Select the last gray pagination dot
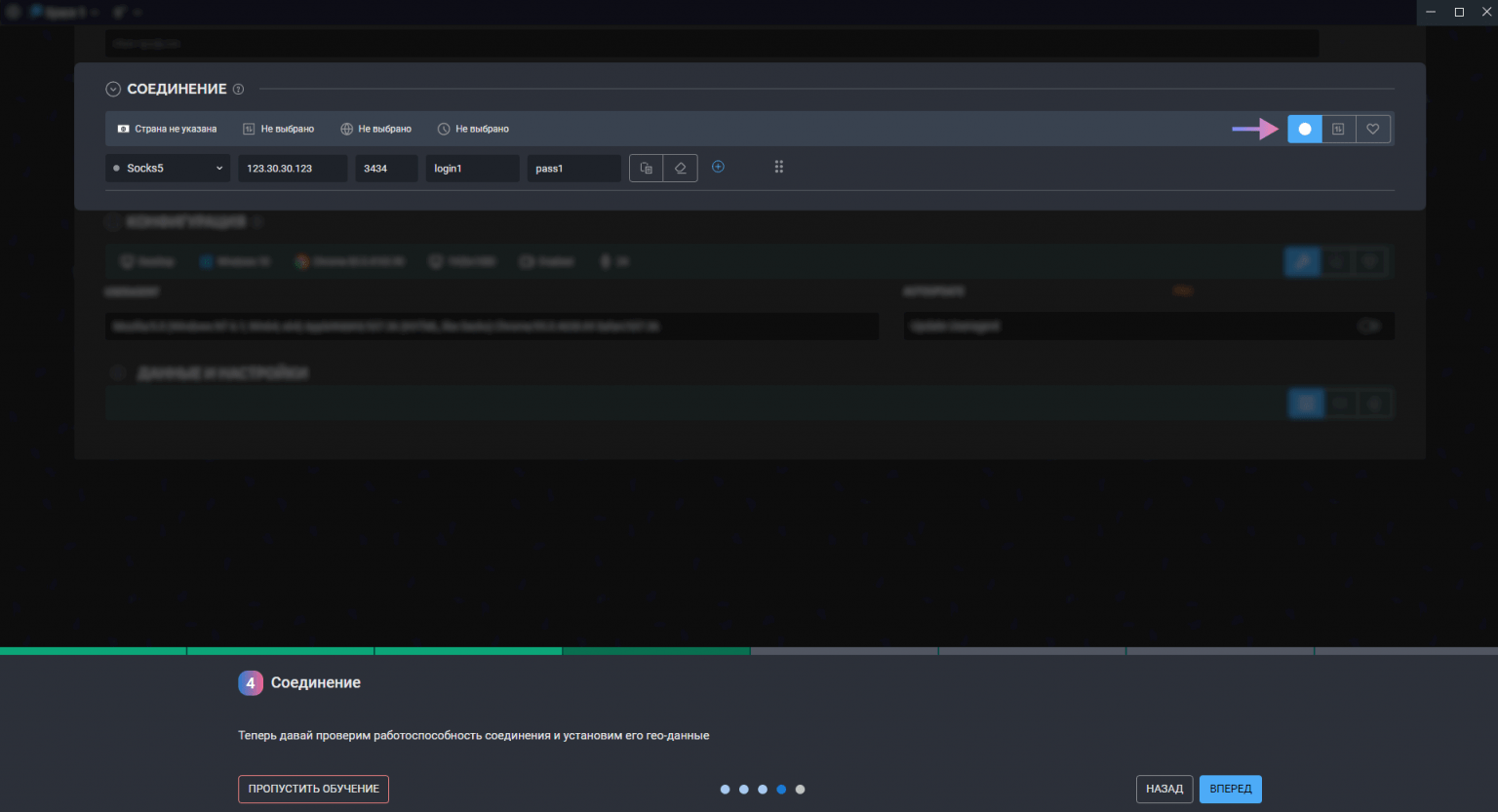 [x=800, y=790]
